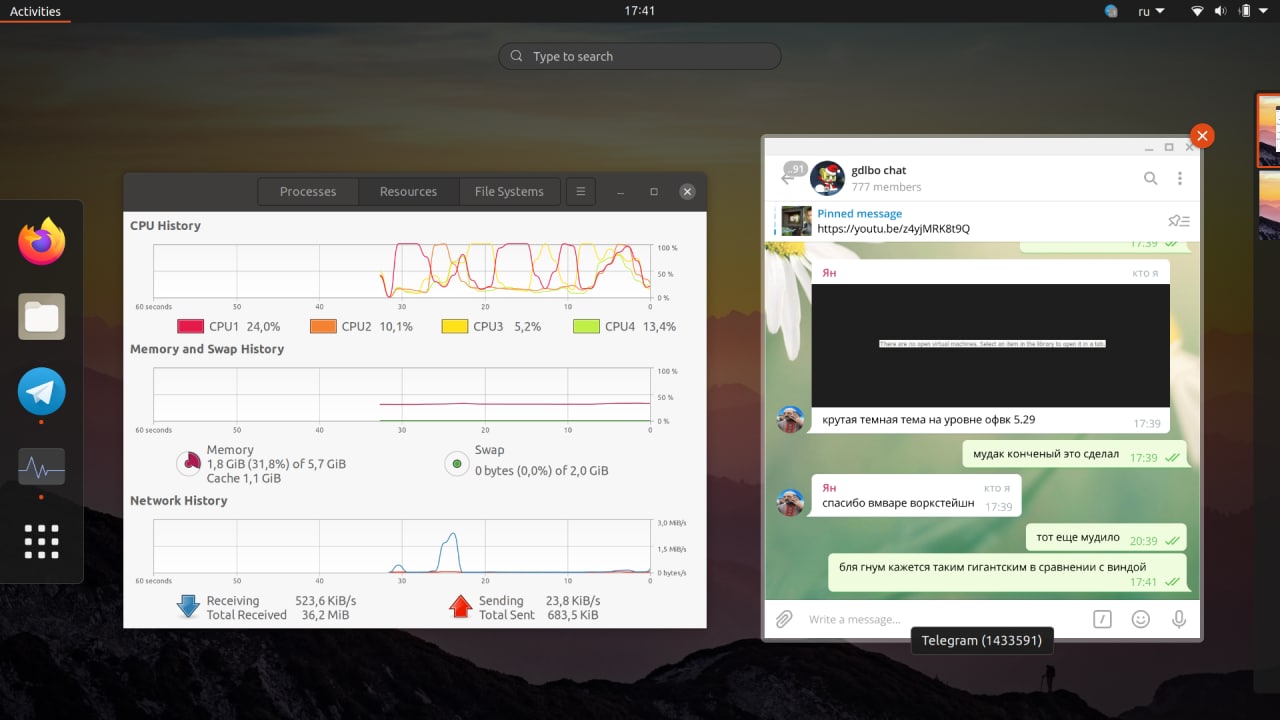Open the emoji picker

(x=1140, y=619)
